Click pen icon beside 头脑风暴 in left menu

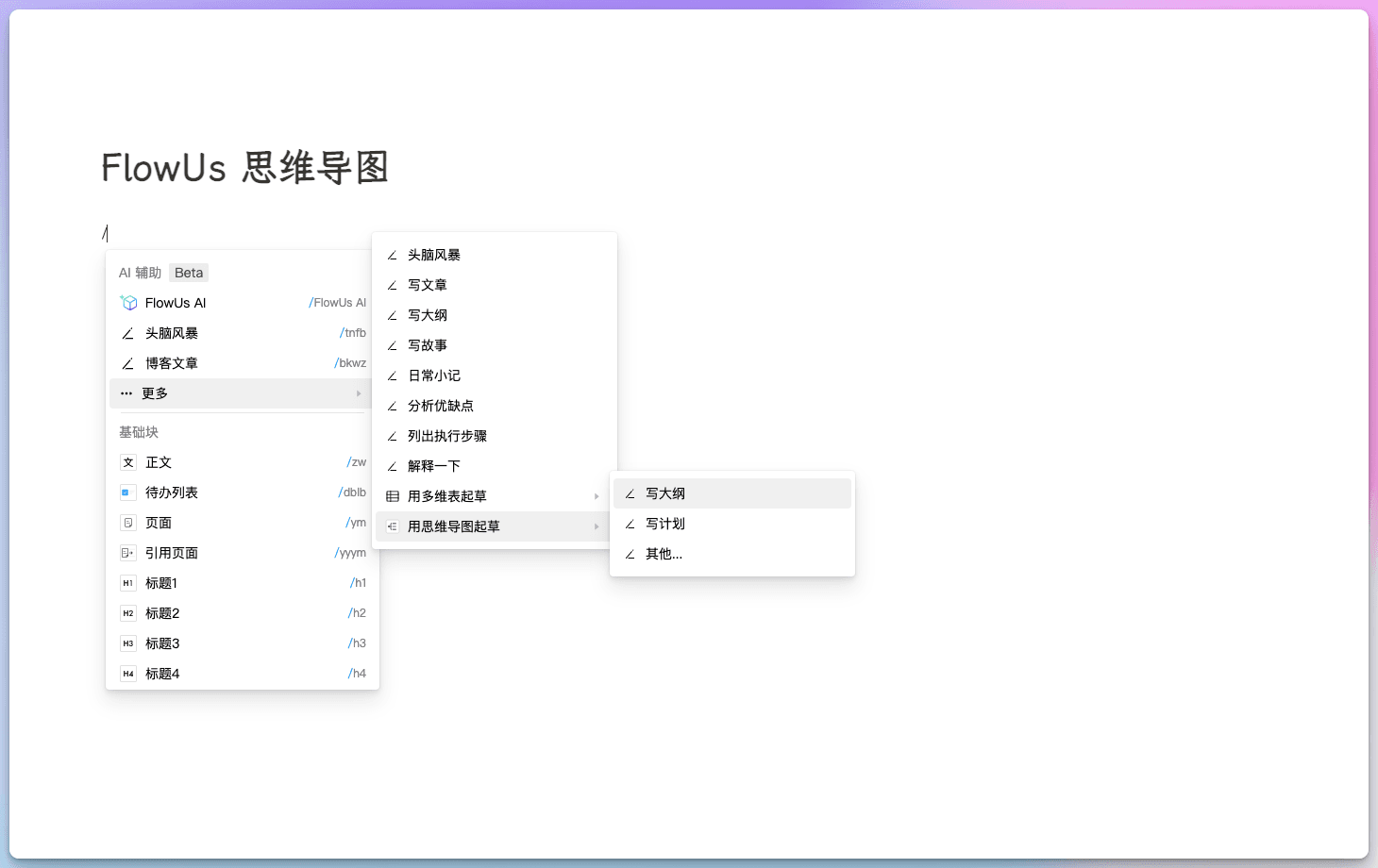(x=128, y=333)
